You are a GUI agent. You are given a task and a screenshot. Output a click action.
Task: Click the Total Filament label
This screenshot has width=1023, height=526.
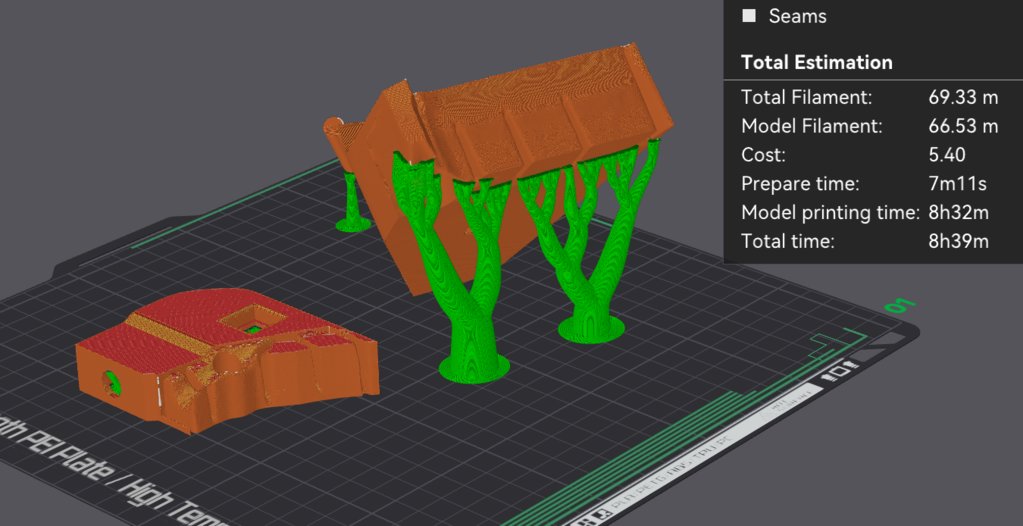pos(806,98)
